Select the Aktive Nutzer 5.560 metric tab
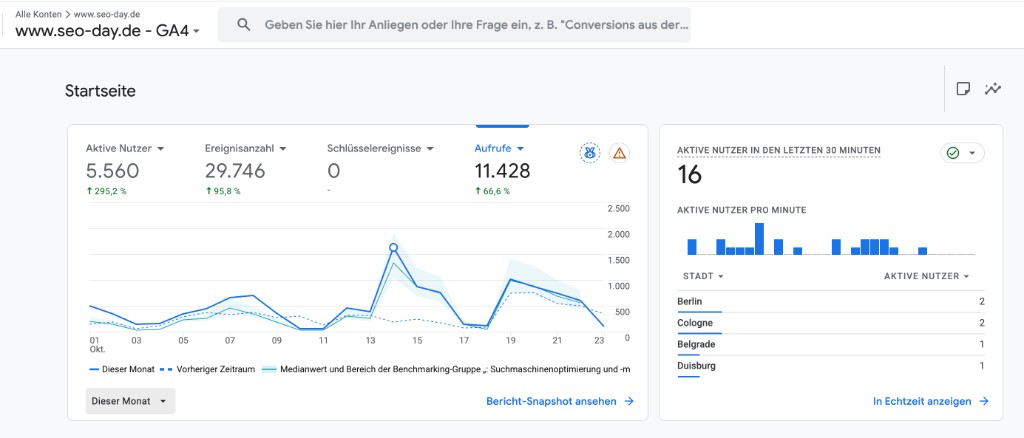Screen dimensions: 1024x438 coord(125,169)
